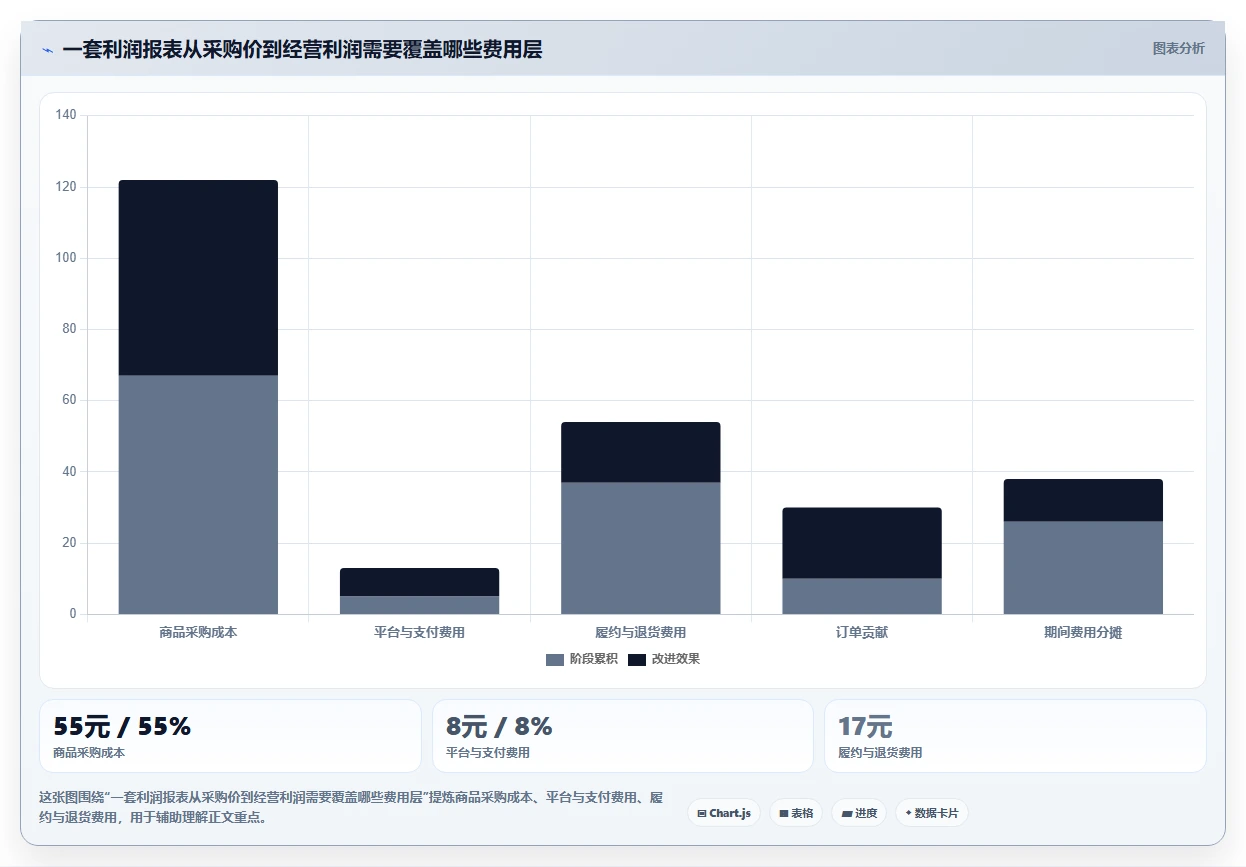Click the gray bar segment of 期间费用分摊

point(1083,568)
